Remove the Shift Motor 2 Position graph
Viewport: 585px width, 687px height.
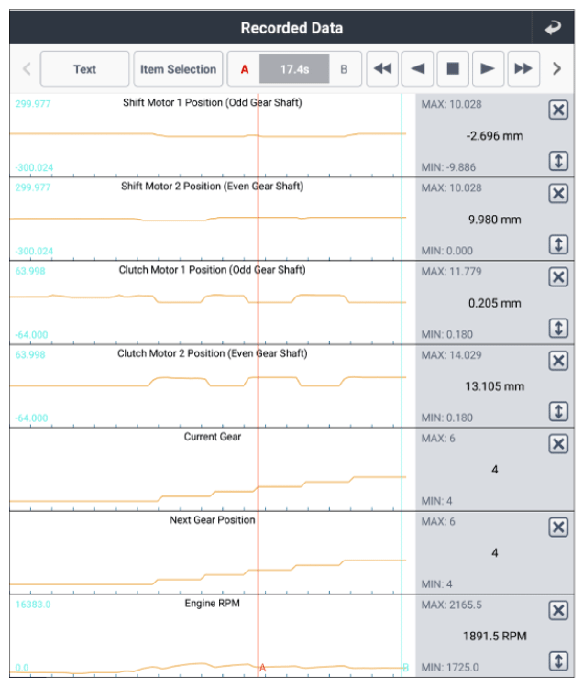click(x=558, y=193)
